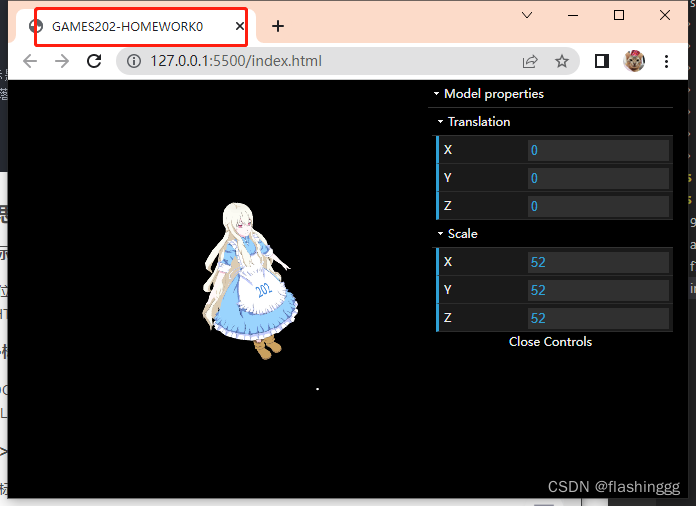
Task: Click the Scale Z value field
Action: tap(598, 318)
